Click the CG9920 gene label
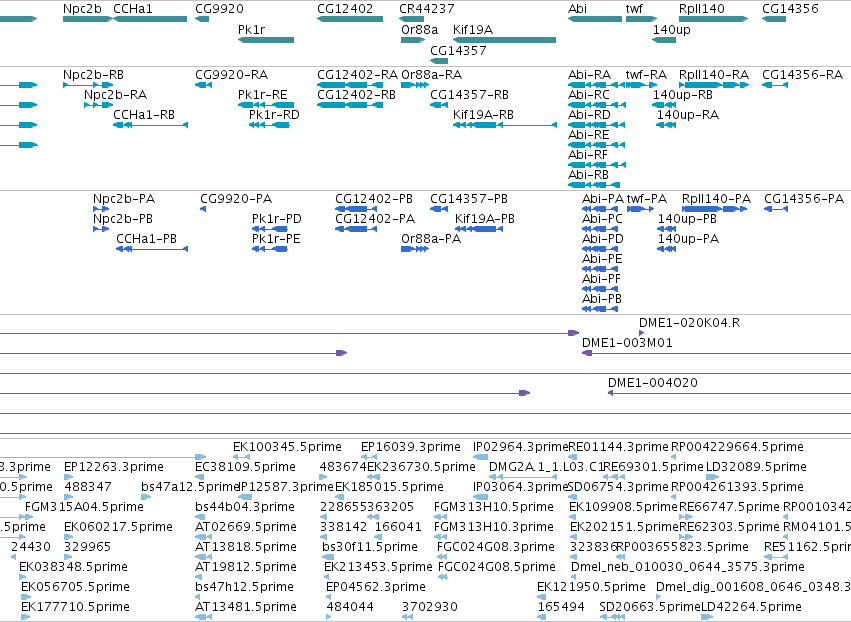 pyautogui.click(x=219, y=9)
